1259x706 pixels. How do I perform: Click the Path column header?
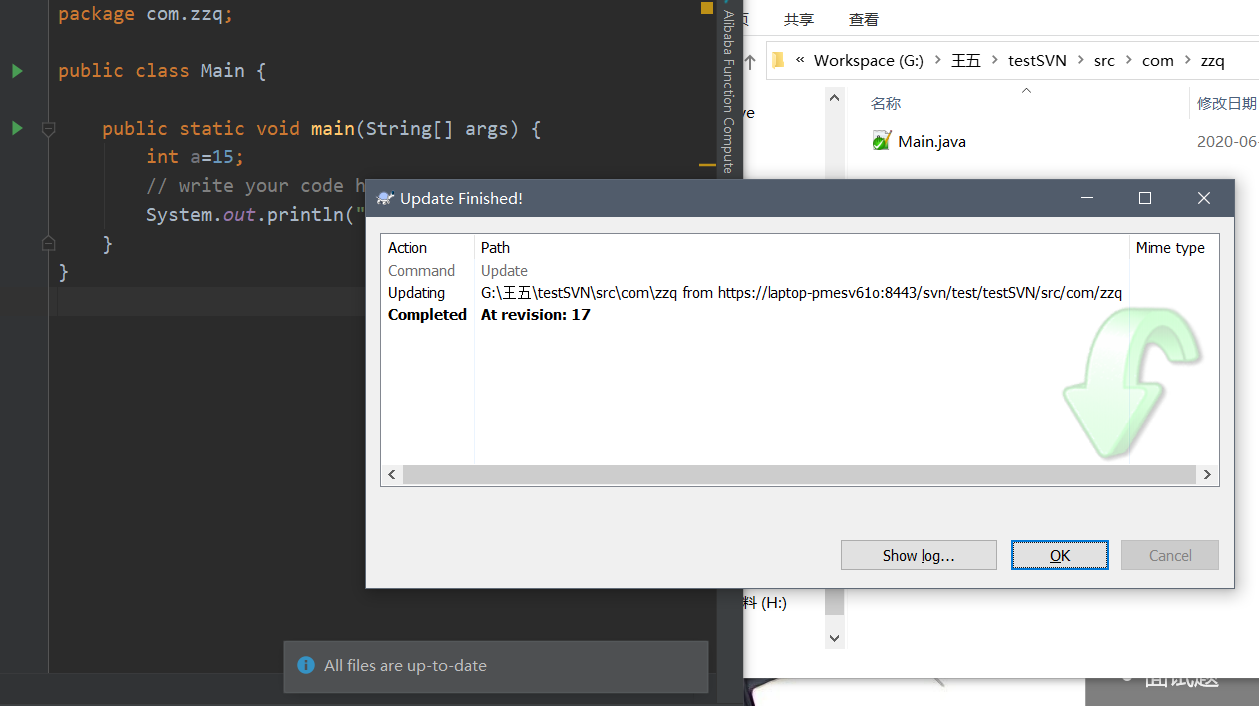(x=495, y=248)
